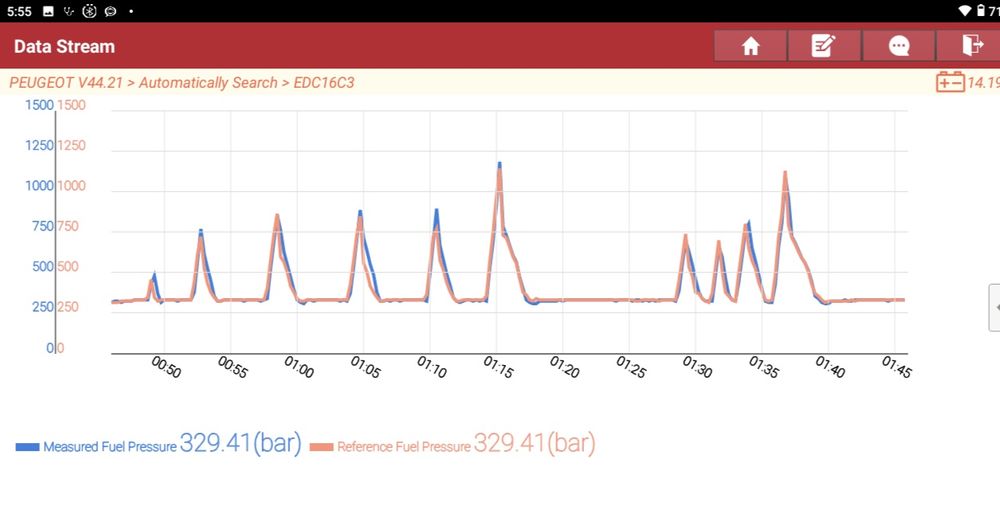
Task: Click the 5:55 clock in the status bar
Action: [19, 11]
